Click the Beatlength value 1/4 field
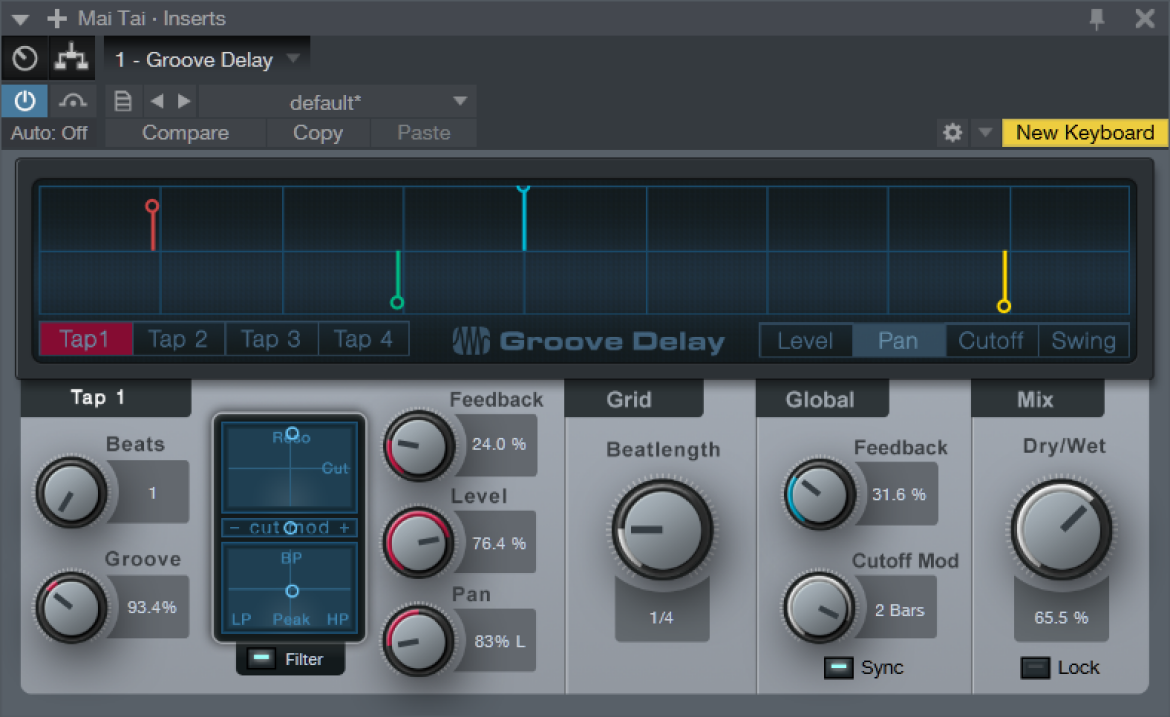The image size is (1170, 717). click(x=662, y=618)
